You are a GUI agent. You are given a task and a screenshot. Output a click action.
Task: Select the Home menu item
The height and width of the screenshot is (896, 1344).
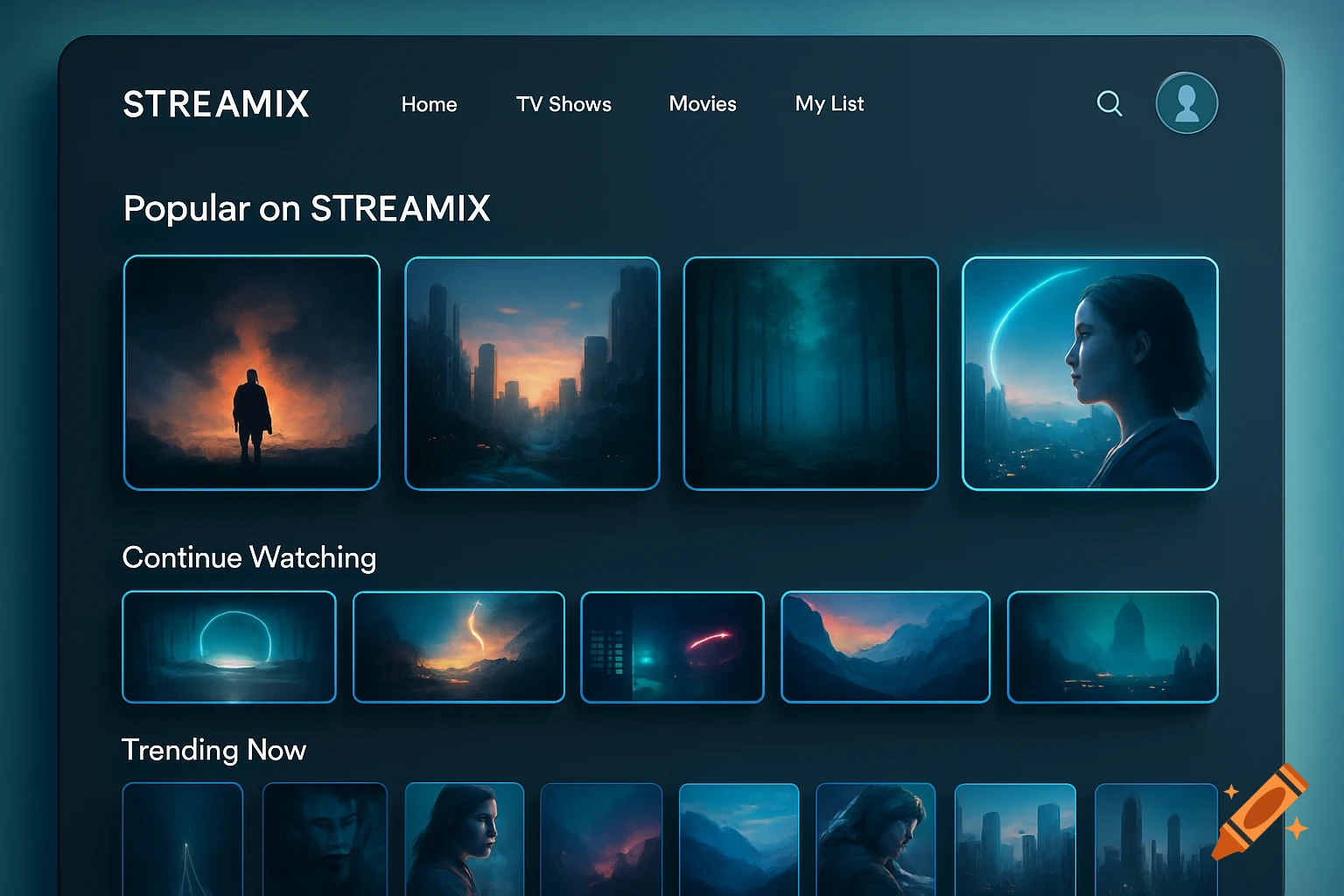click(x=429, y=104)
